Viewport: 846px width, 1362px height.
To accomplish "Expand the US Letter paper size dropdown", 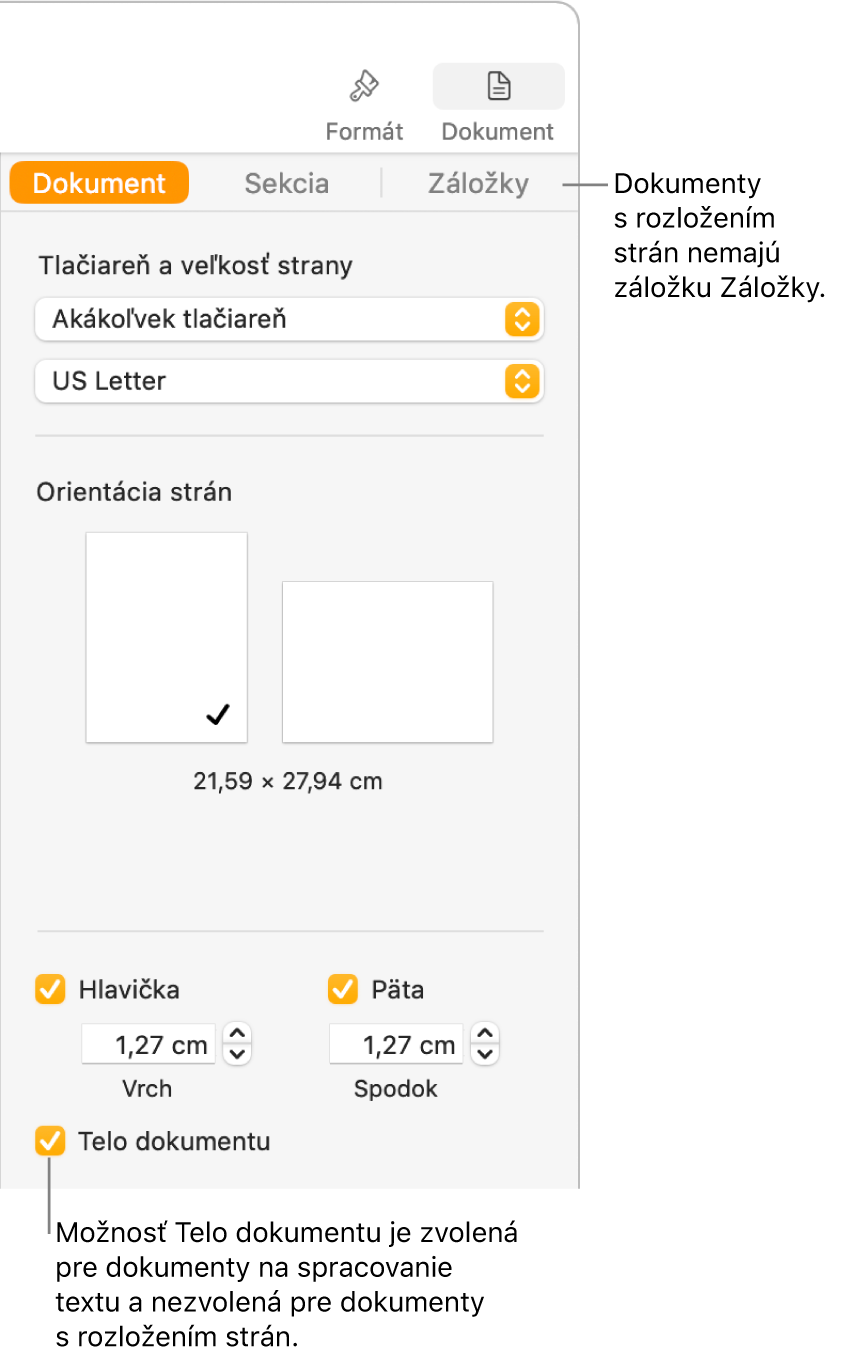I will 289,381.
